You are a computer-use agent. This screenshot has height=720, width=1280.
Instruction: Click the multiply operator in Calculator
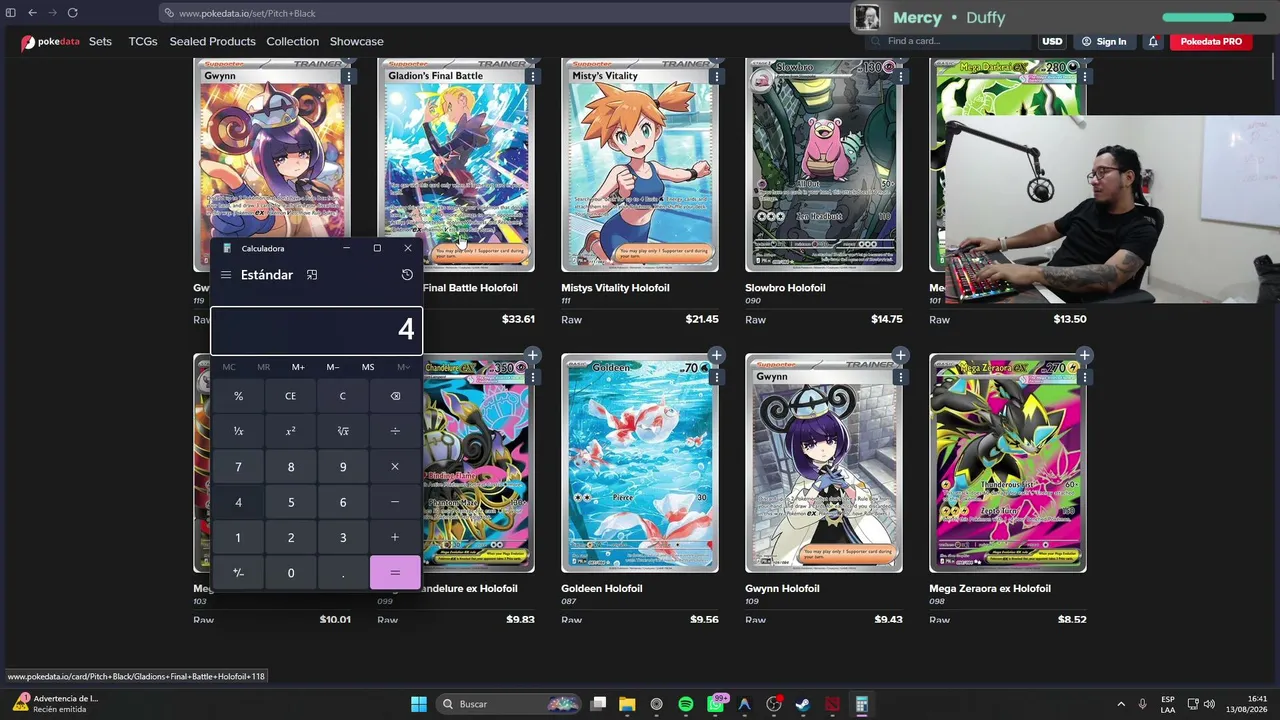tap(395, 467)
